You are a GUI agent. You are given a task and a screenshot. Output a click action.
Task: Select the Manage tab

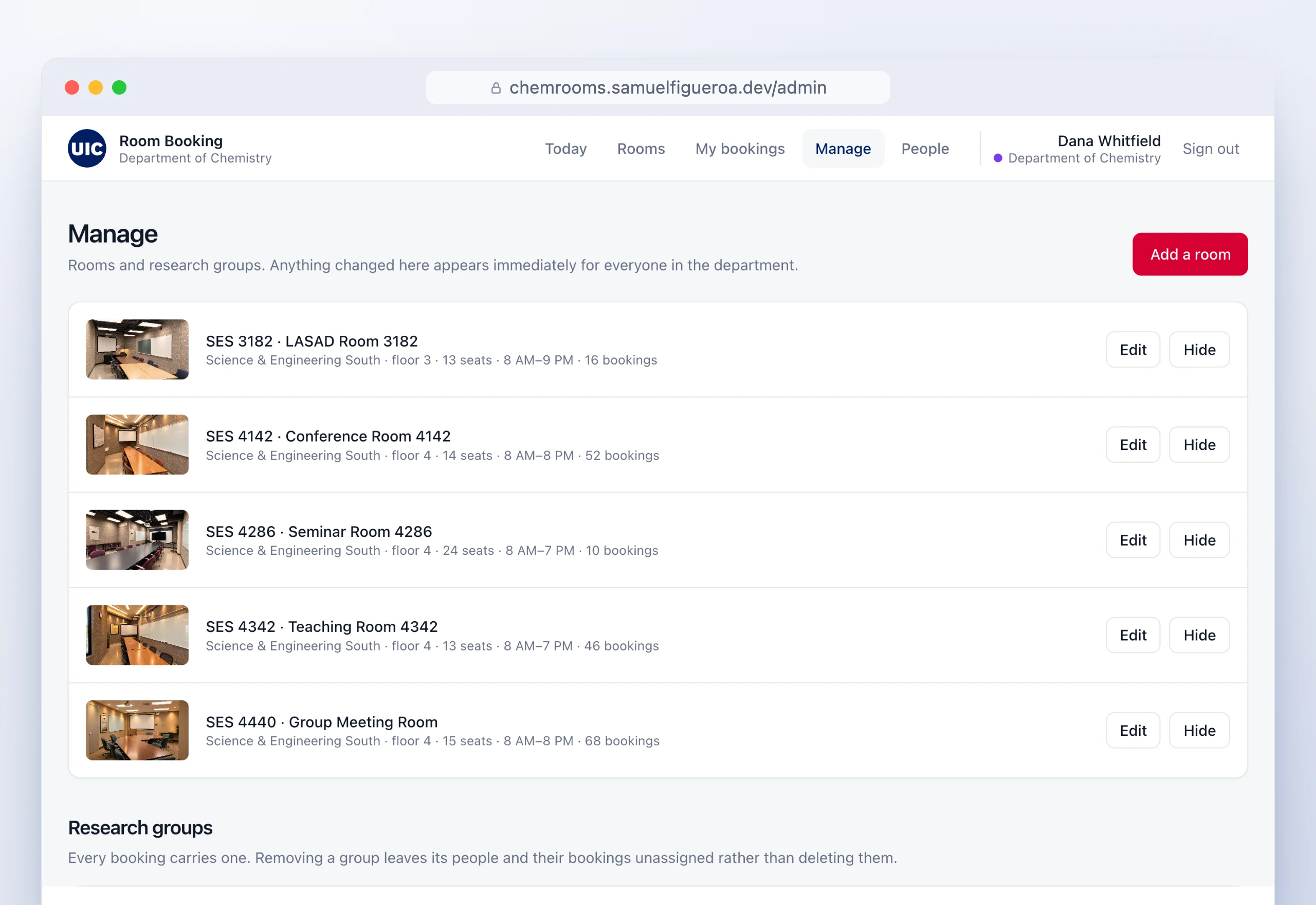pos(843,149)
